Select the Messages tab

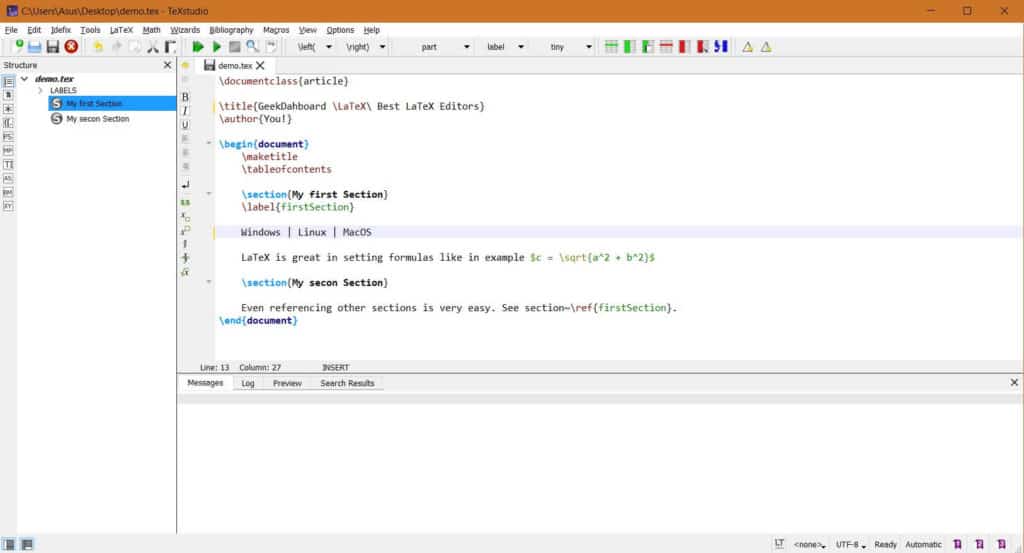pyautogui.click(x=205, y=383)
